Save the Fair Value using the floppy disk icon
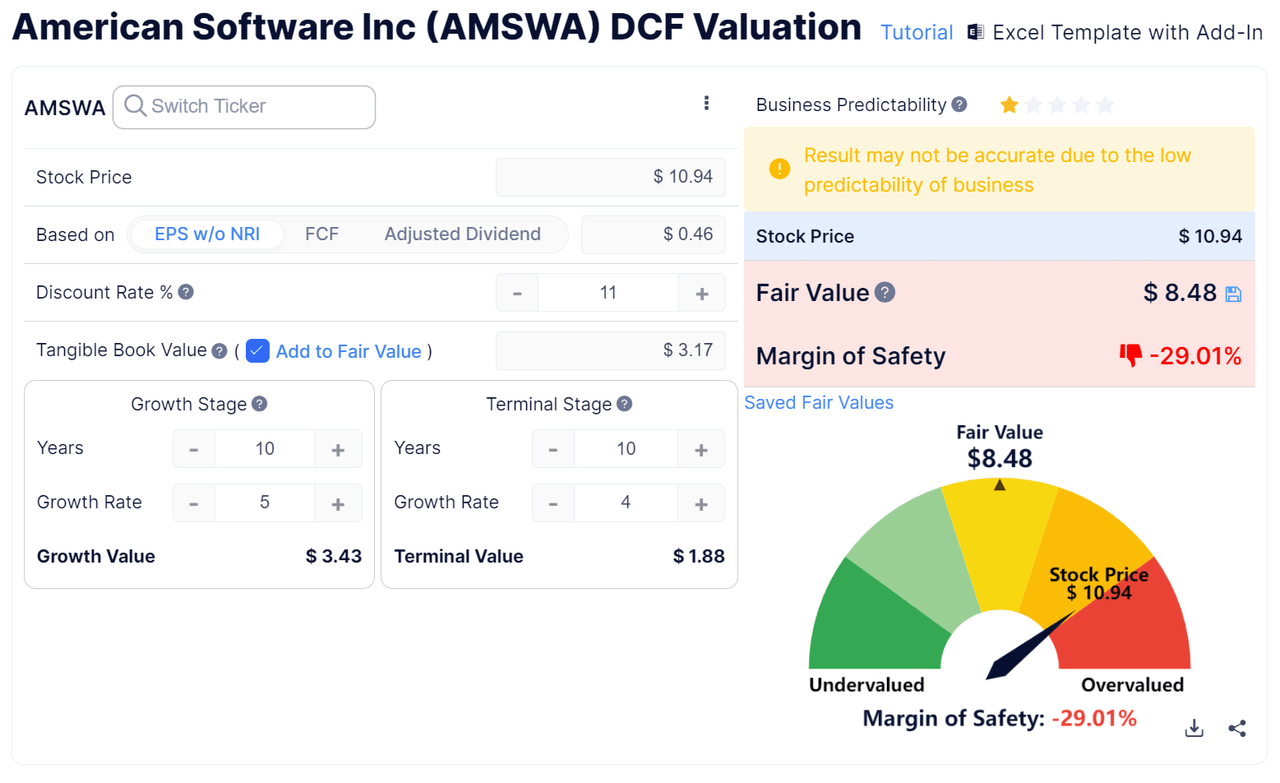The image size is (1280, 783). 1233,293
